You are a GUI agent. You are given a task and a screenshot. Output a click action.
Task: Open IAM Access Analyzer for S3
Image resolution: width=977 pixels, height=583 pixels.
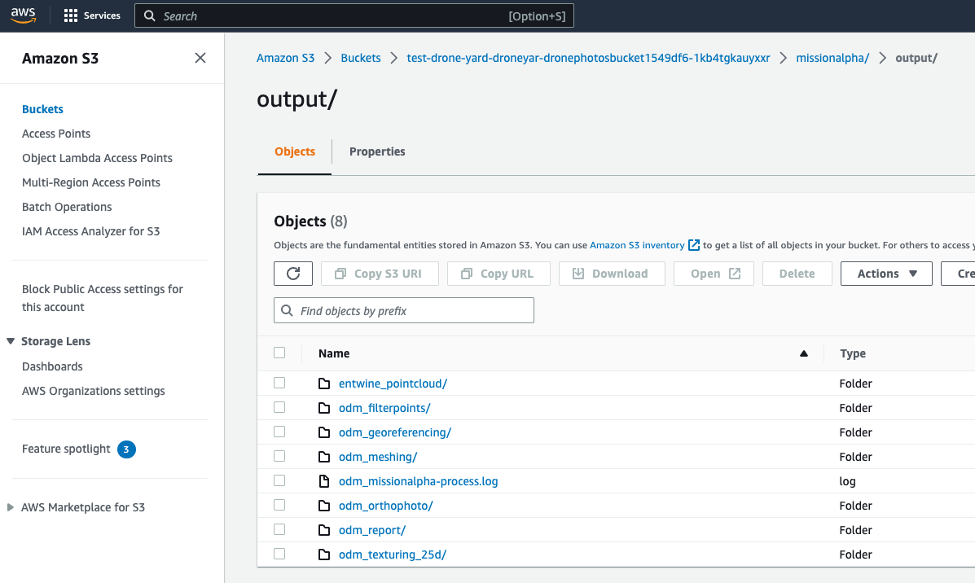pos(91,231)
